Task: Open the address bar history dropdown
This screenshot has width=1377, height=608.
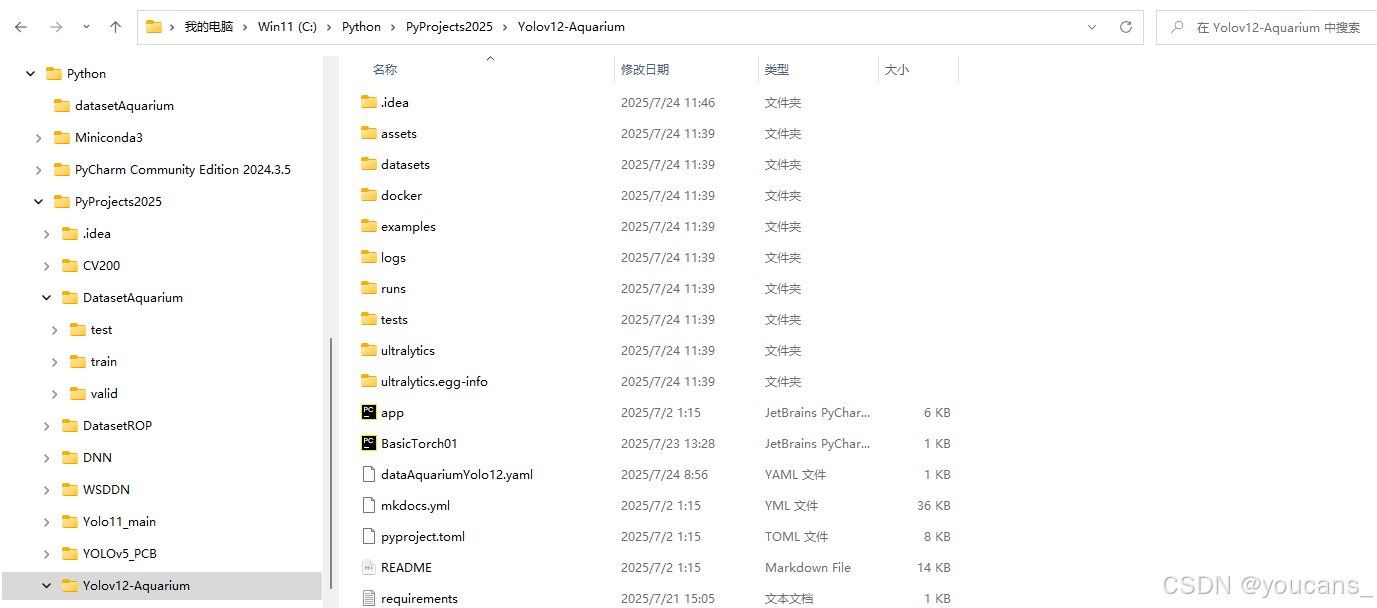Action: 1092,27
